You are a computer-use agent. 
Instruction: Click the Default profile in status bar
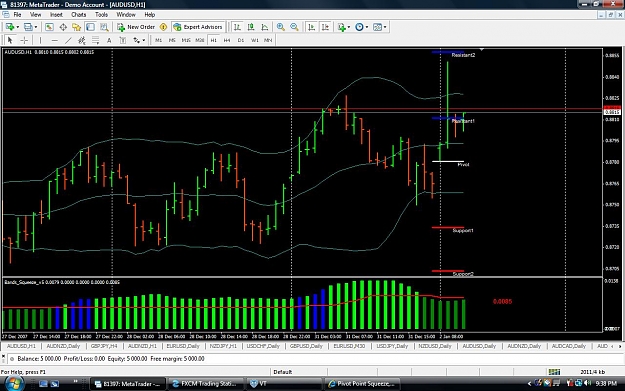pyautogui.click(x=283, y=372)
